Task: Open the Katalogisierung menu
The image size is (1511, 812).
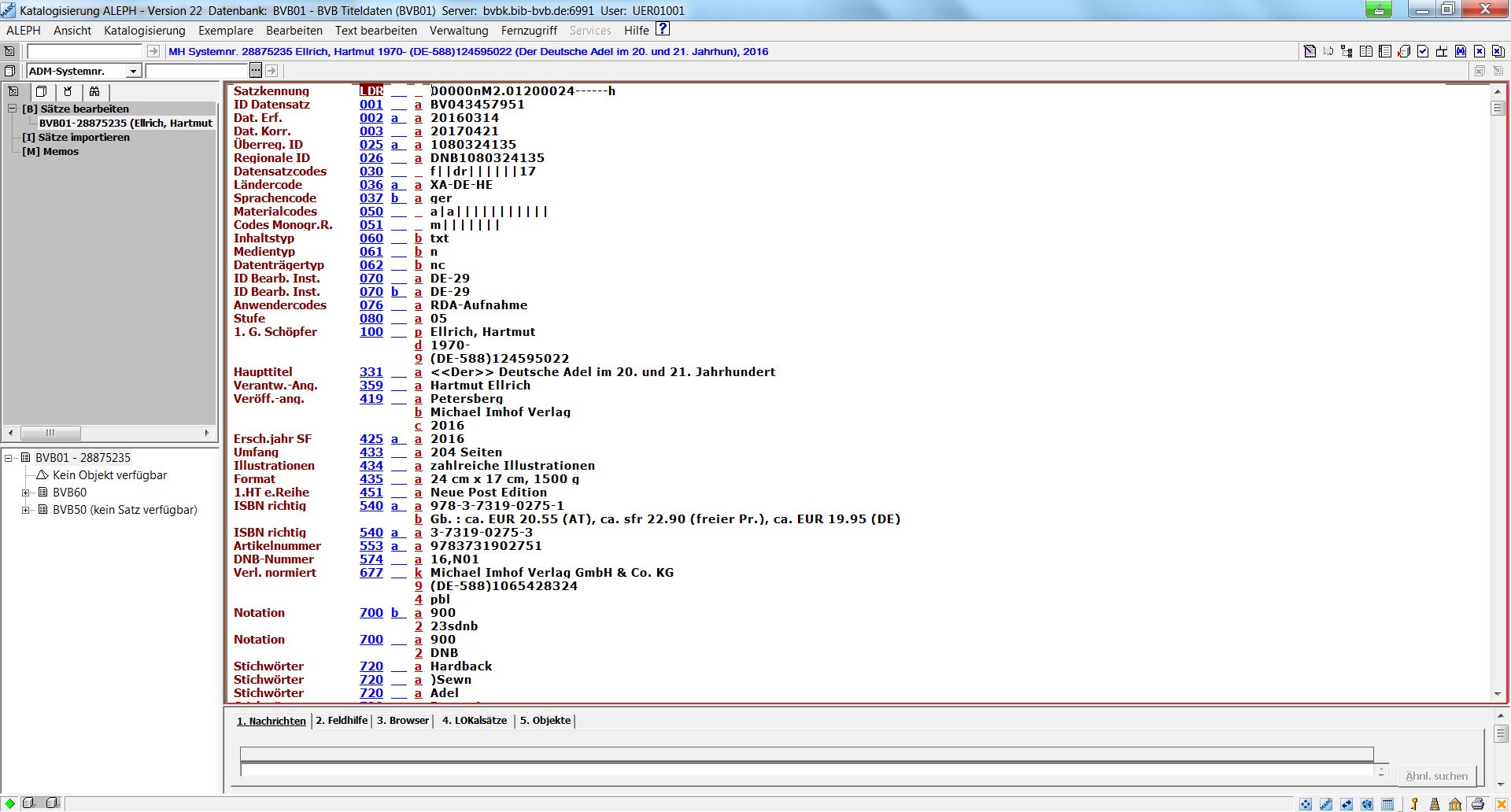Action: pos(144,30)
